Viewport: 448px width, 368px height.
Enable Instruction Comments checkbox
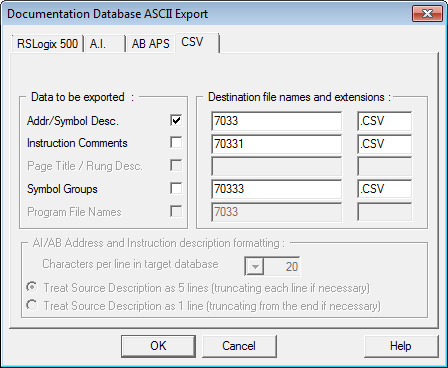[176, 142]
